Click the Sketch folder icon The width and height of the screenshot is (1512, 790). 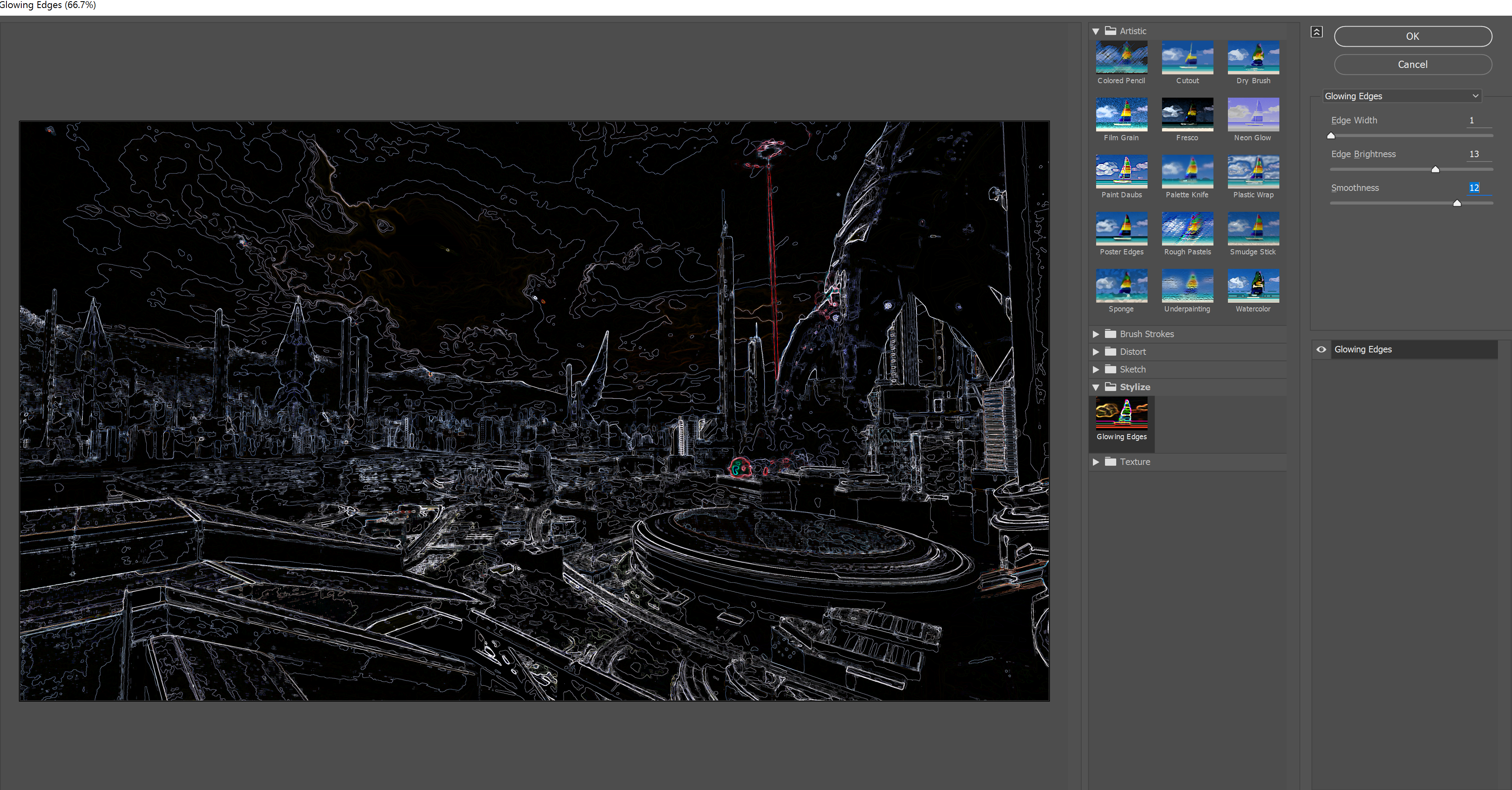tap(1110, 368)
